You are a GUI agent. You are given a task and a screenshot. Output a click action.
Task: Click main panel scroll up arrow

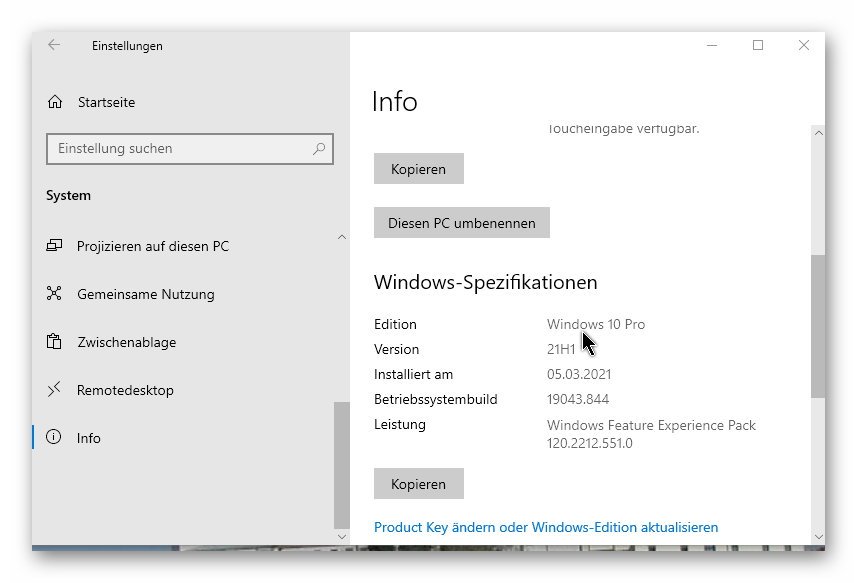coord(818,133)
